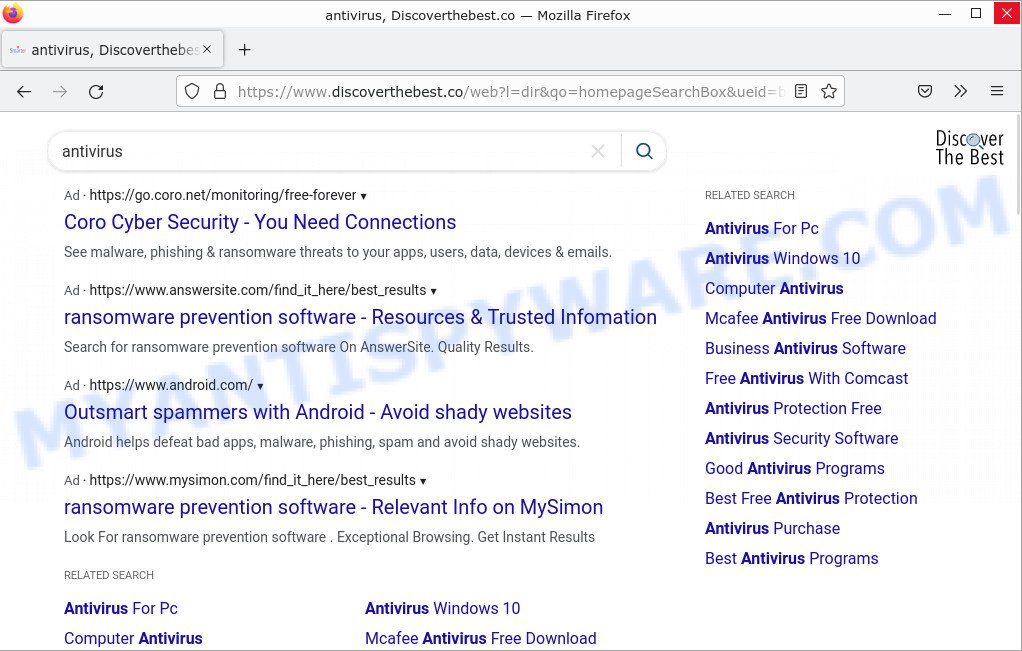The width and height of the screenshot is (1022, 651).
Task: Select the antivirus, Discoverthebest tab
Action: tap(112, 50)
